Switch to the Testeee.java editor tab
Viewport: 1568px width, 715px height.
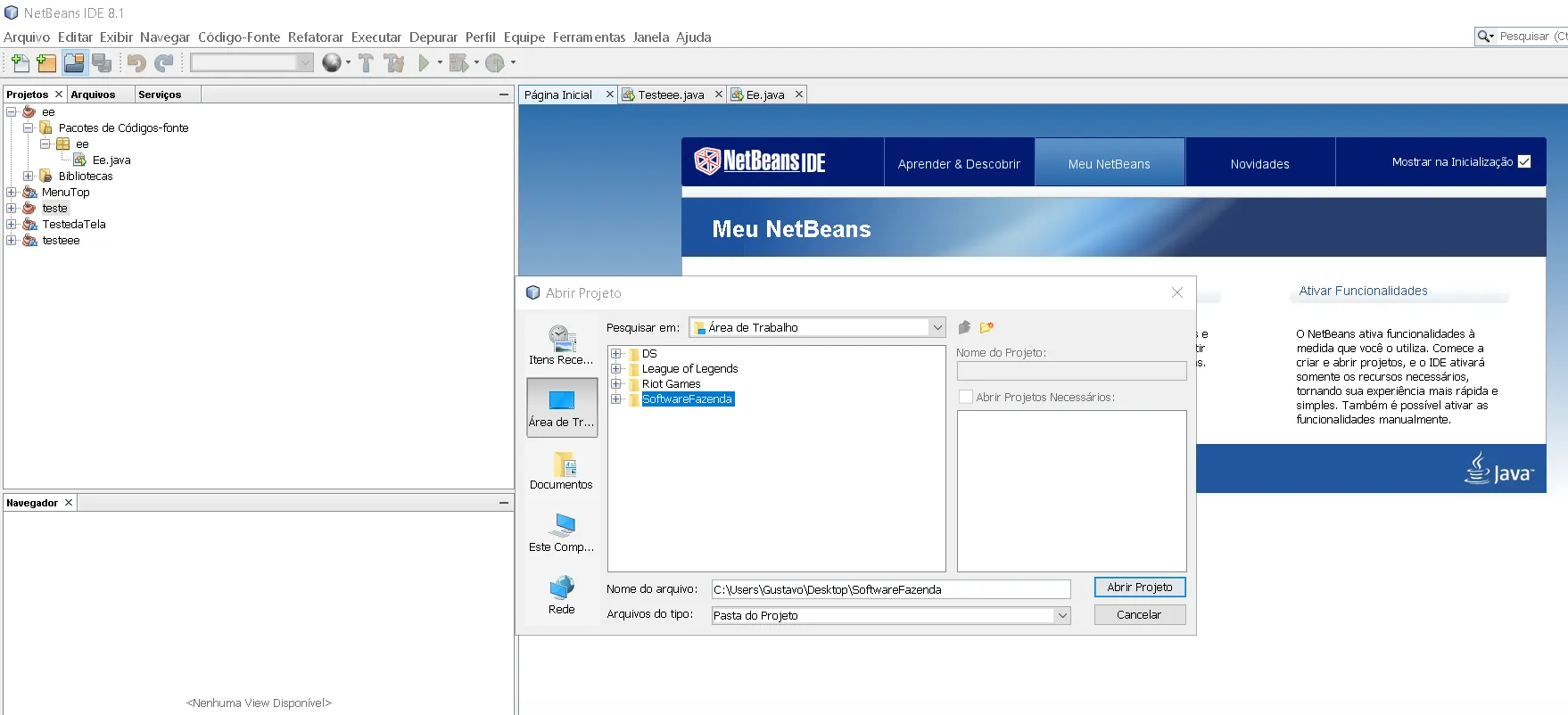click(x=671, y=95)
